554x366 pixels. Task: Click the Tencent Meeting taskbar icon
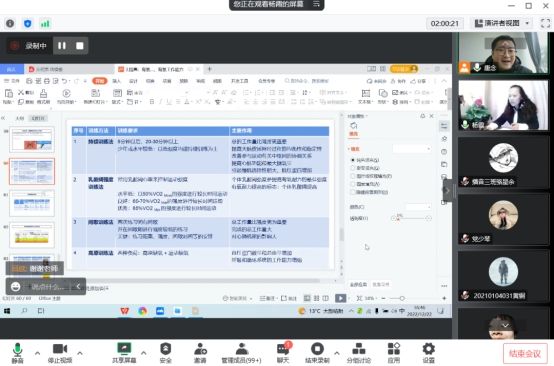pos(160,311)
